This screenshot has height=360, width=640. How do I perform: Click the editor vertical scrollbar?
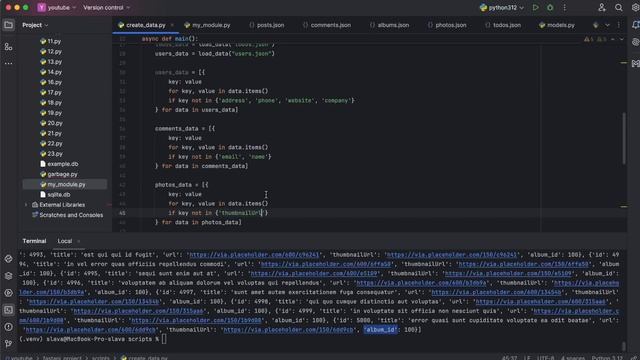tap(624, 139)
